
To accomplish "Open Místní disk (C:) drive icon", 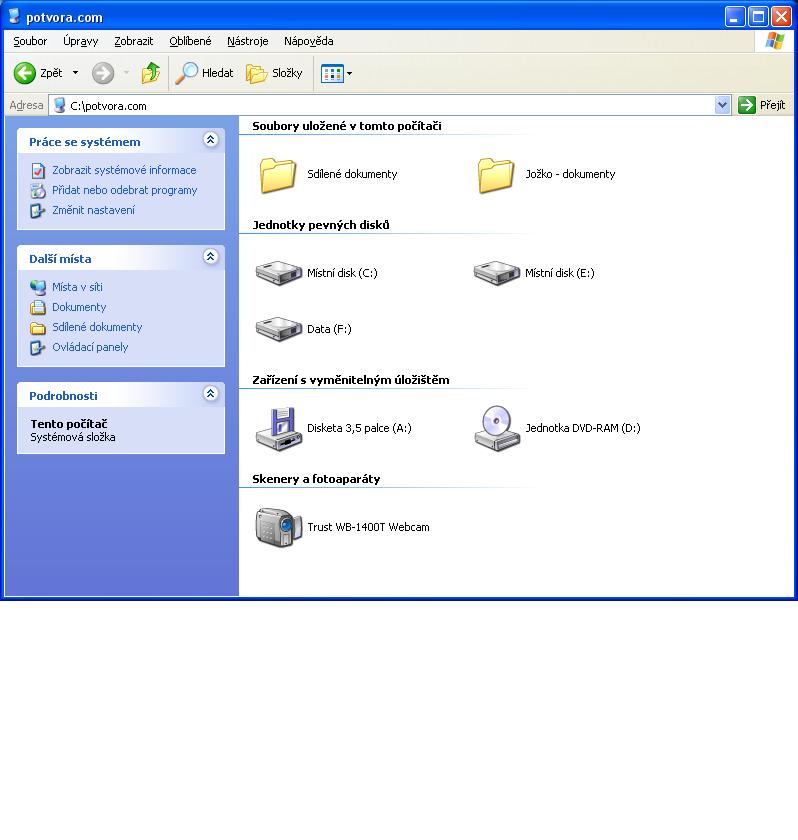I will pyautogui.click(x=279, y=273).
